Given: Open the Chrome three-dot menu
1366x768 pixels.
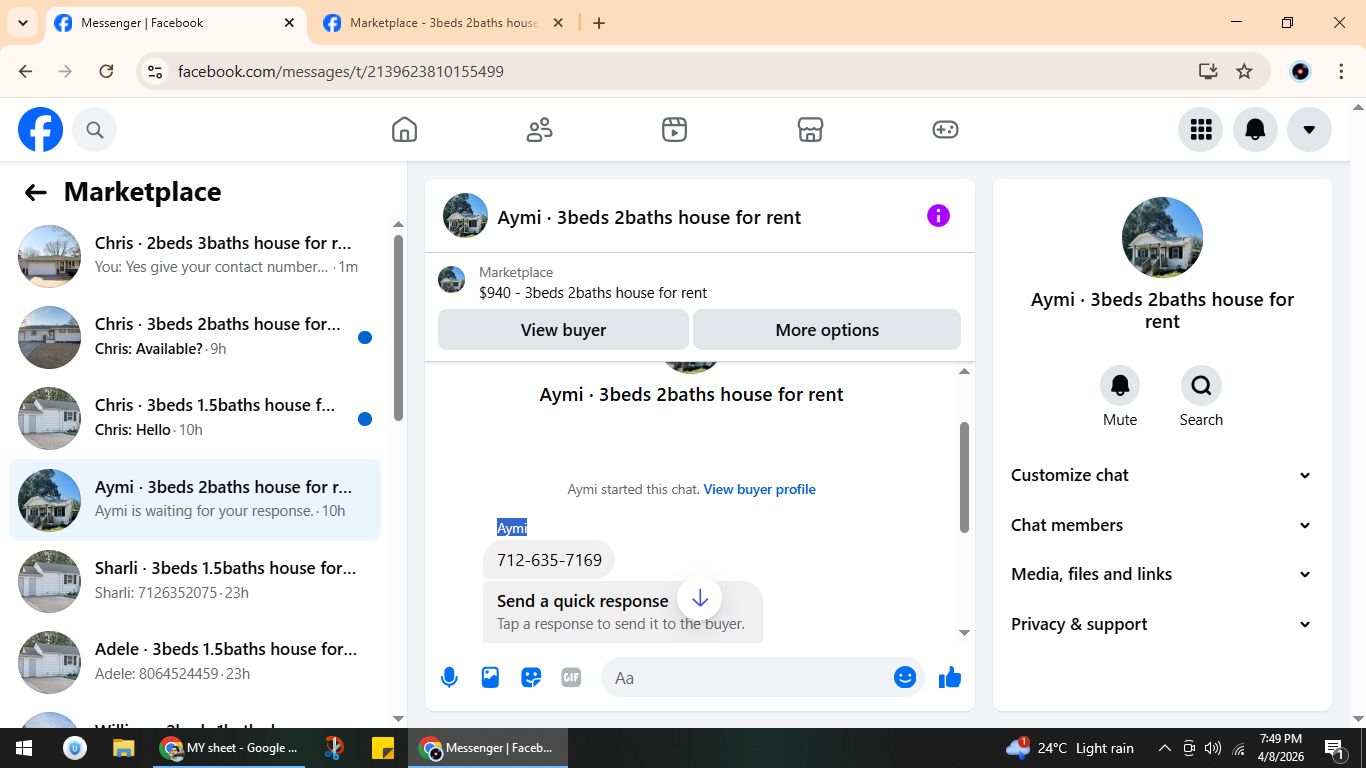Looking at the screenshot, I should pyautogui.click(x=1341, y=71).
